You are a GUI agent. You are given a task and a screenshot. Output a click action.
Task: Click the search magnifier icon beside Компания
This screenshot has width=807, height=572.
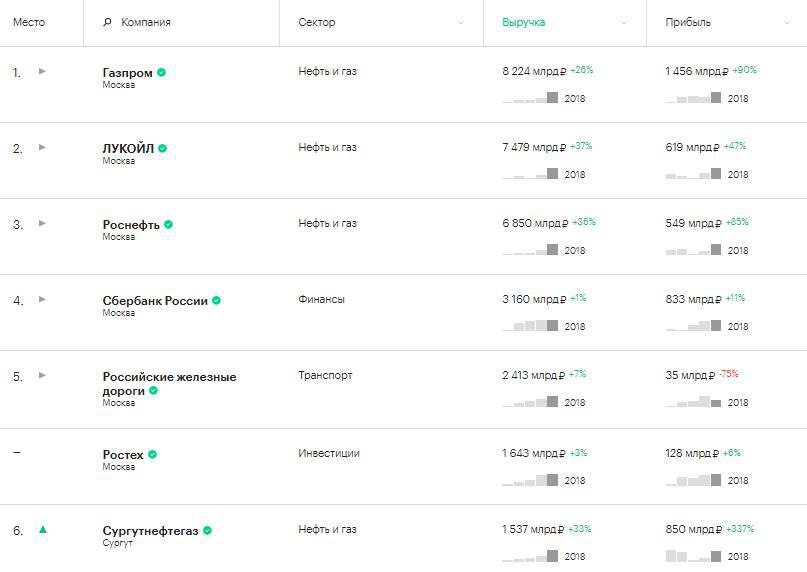click(107, 22)
